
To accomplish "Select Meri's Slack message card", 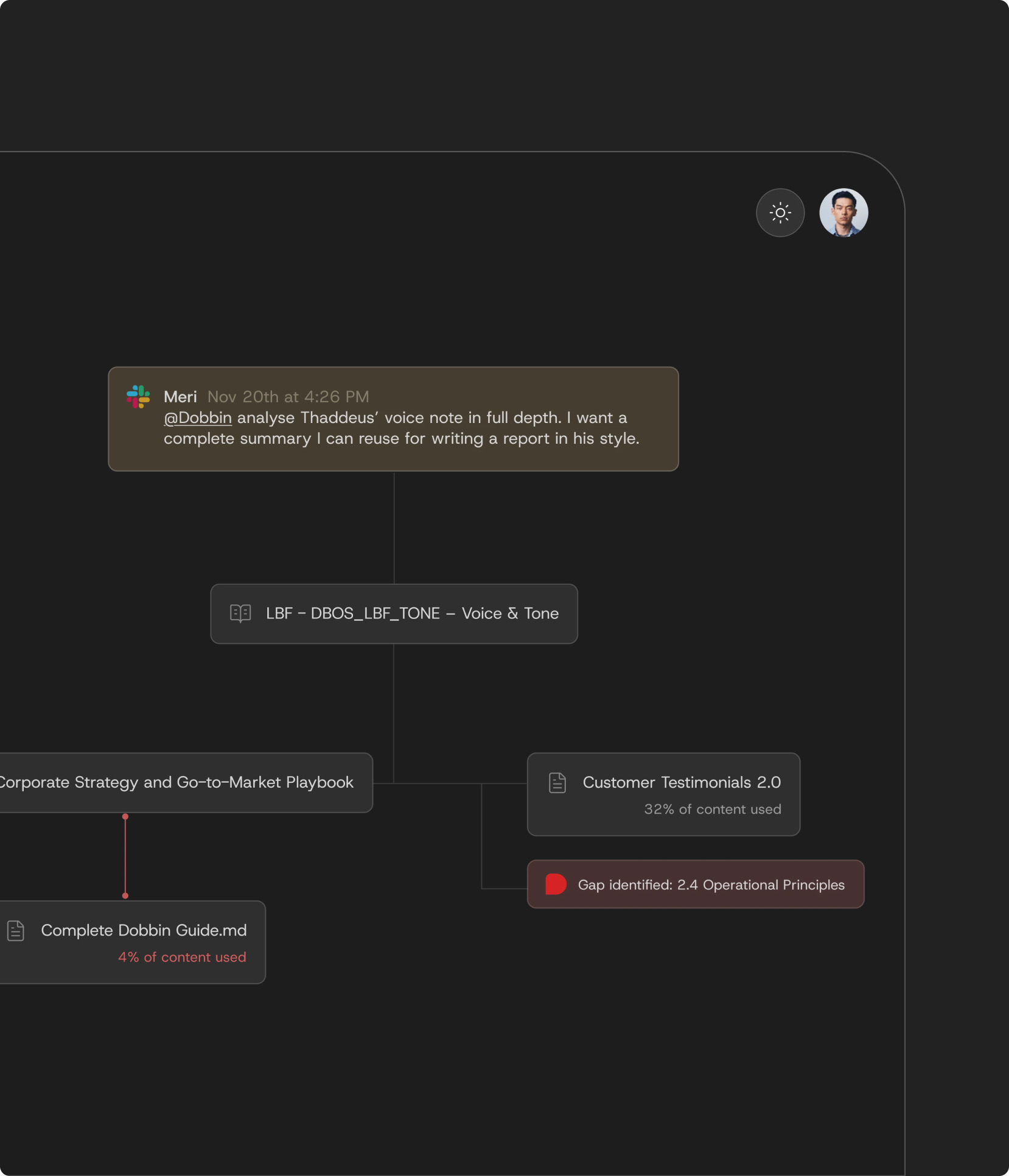I will tap(393, 419).
